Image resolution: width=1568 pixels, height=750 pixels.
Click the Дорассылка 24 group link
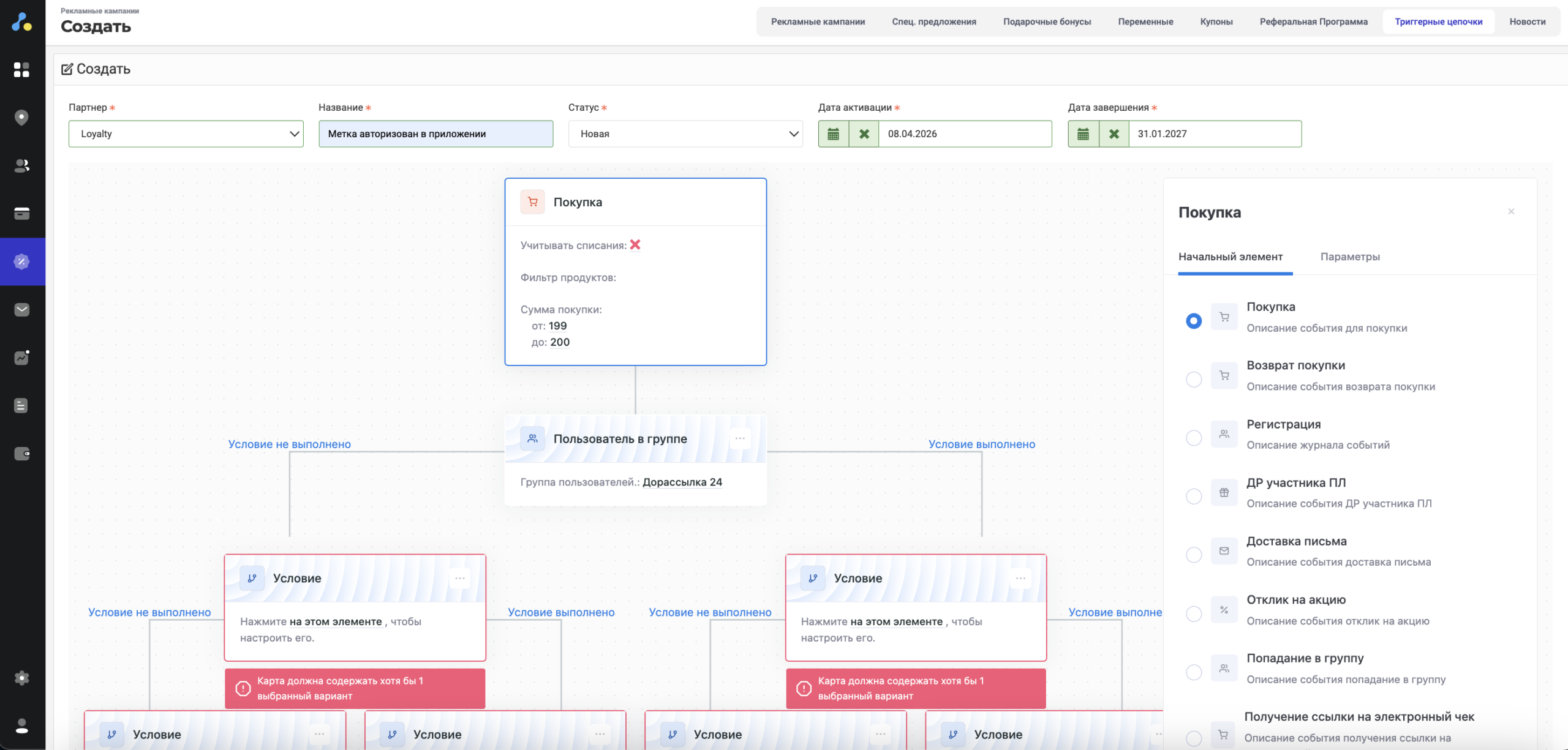[682, 482]
